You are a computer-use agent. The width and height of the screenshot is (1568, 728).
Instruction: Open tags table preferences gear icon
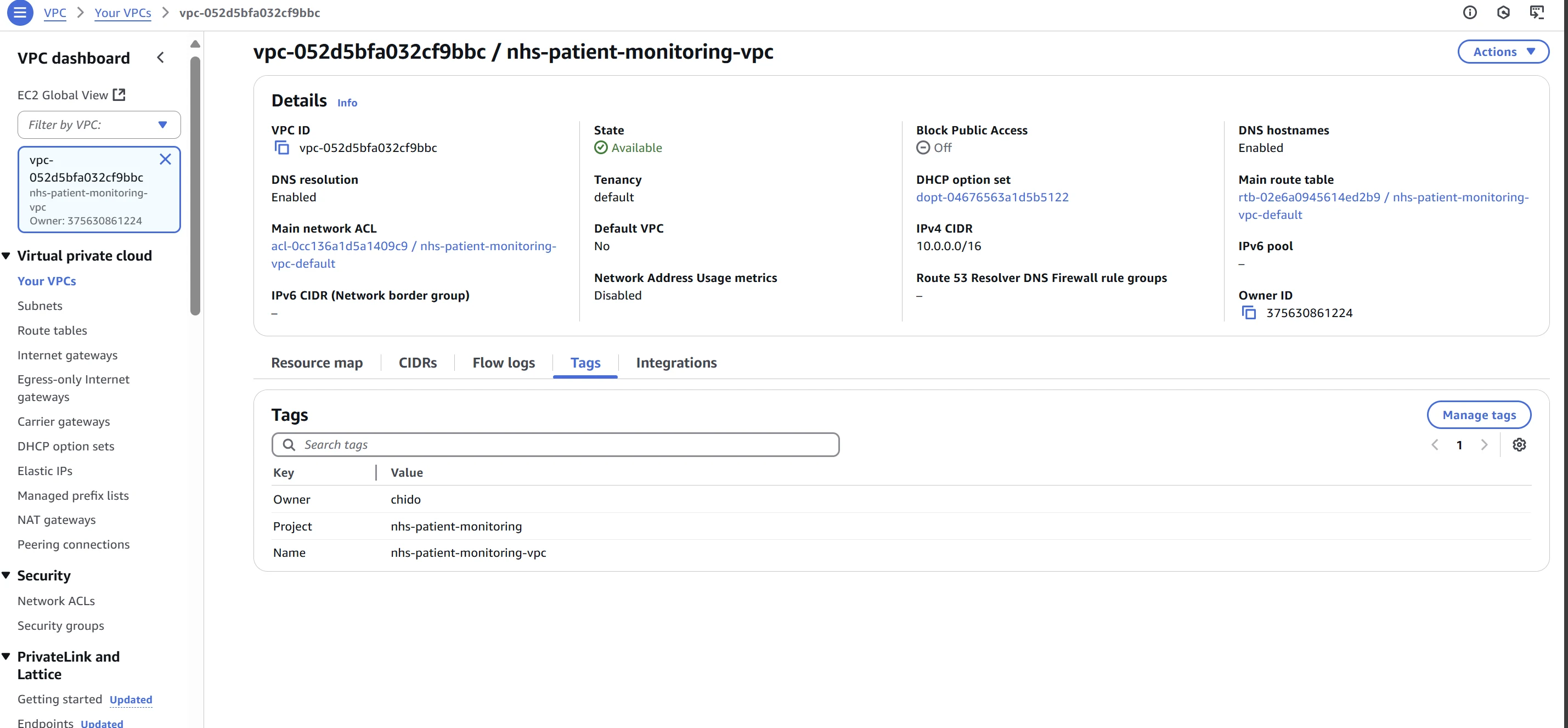(x=1519, y=445)
